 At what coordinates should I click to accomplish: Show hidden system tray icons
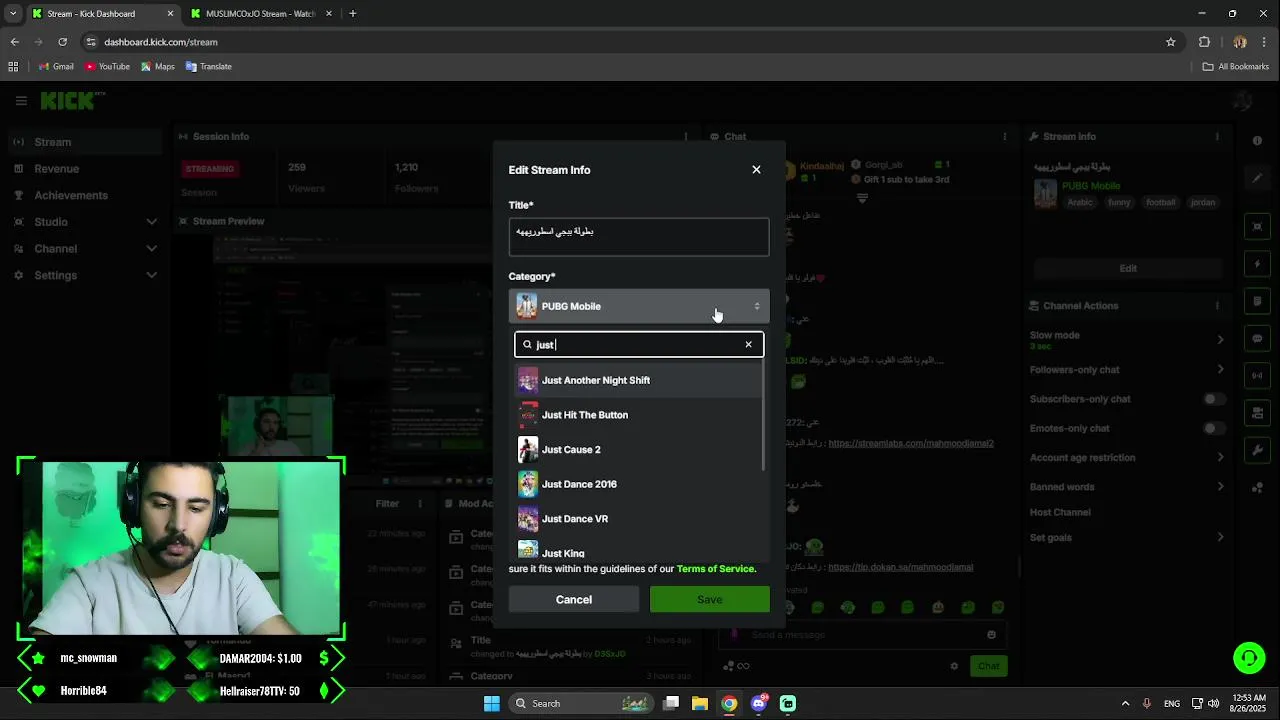click(1125, 704)
